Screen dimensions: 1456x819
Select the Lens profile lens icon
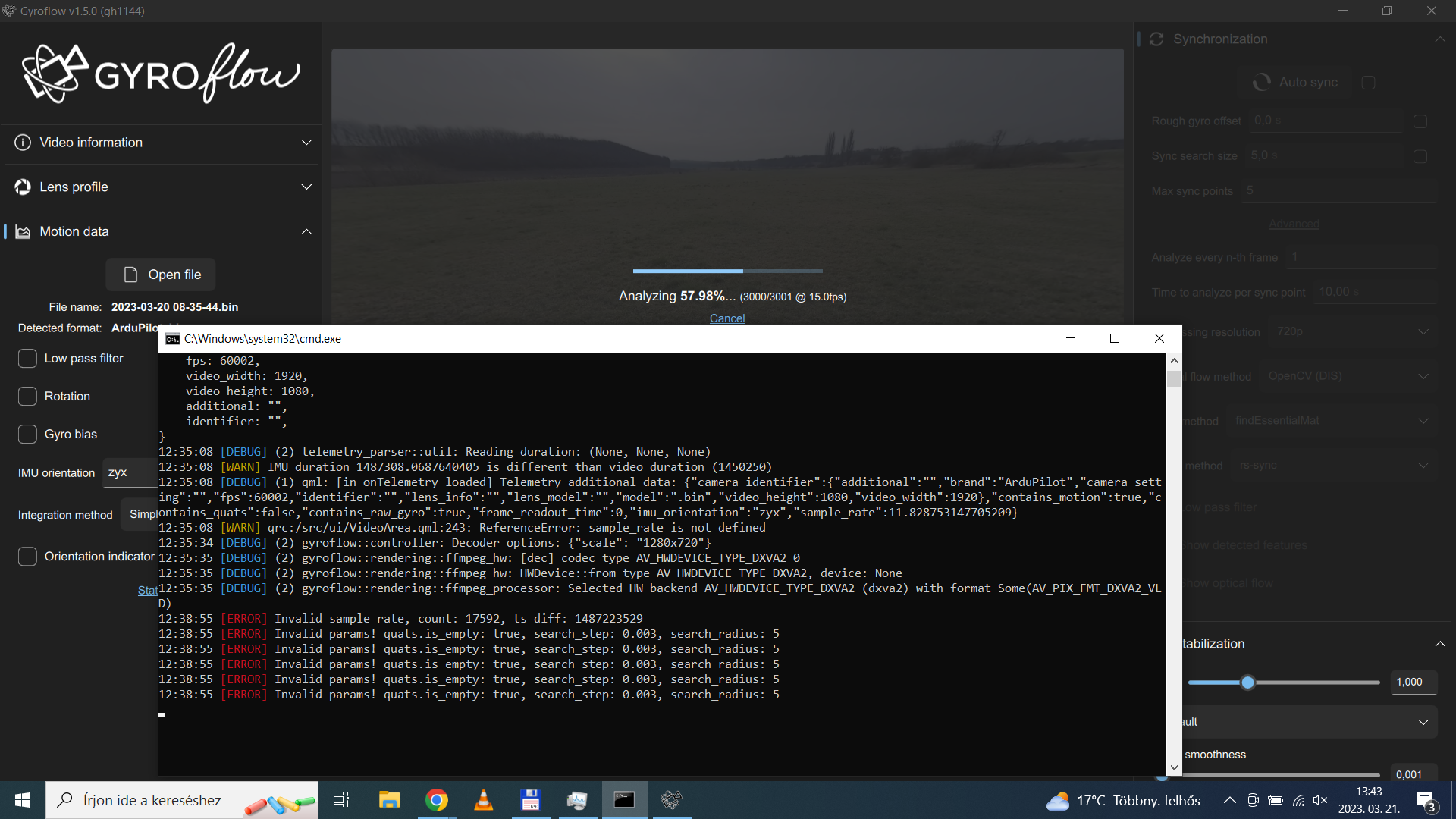point(22,187)
